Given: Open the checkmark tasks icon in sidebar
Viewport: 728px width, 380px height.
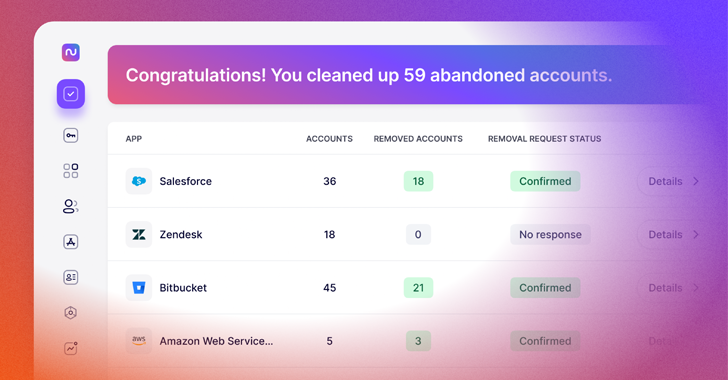Looking at the screenshot, I should point(71,94).
